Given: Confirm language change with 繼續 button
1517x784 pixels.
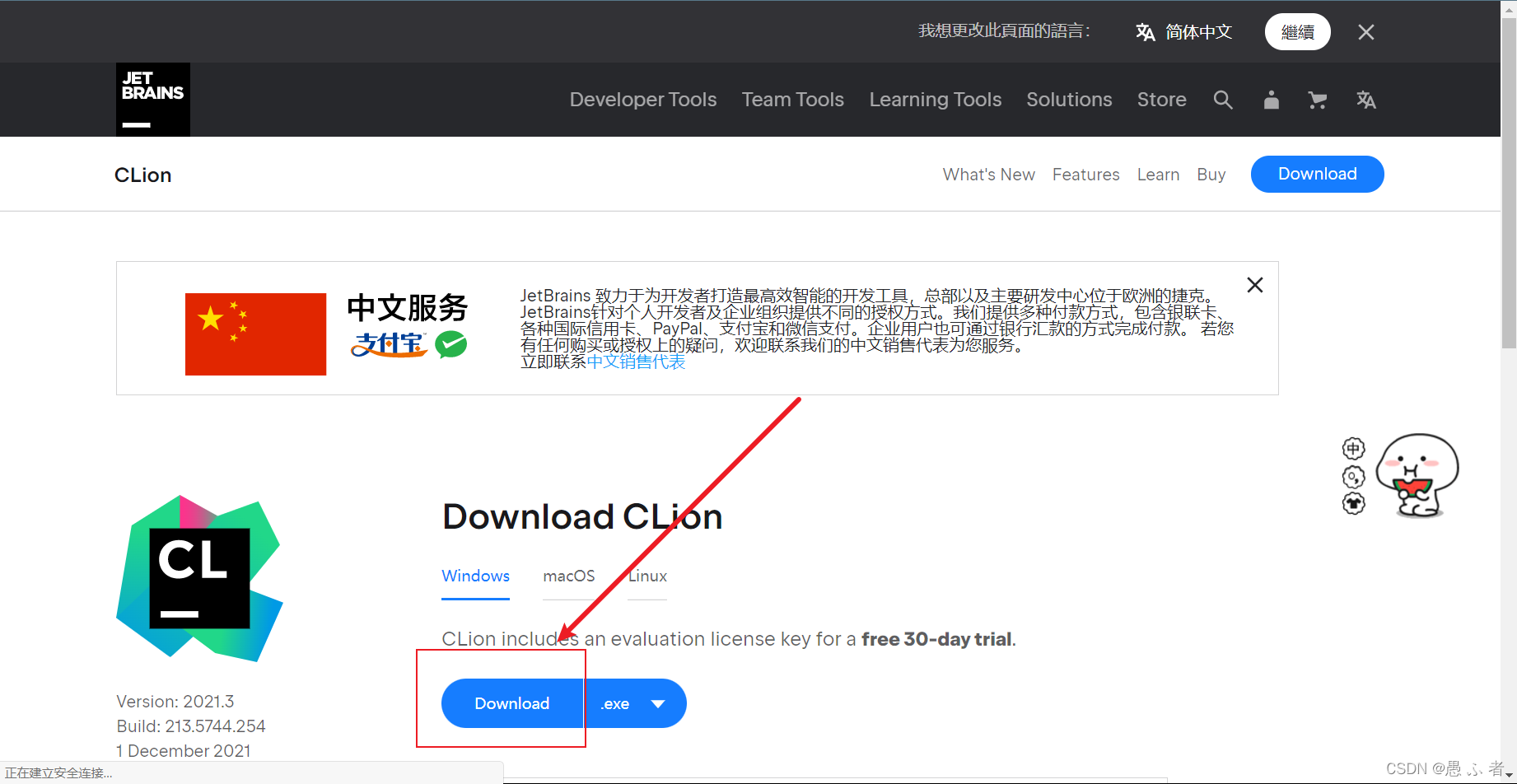Looking at the screenshot, I should (1298, 32).
